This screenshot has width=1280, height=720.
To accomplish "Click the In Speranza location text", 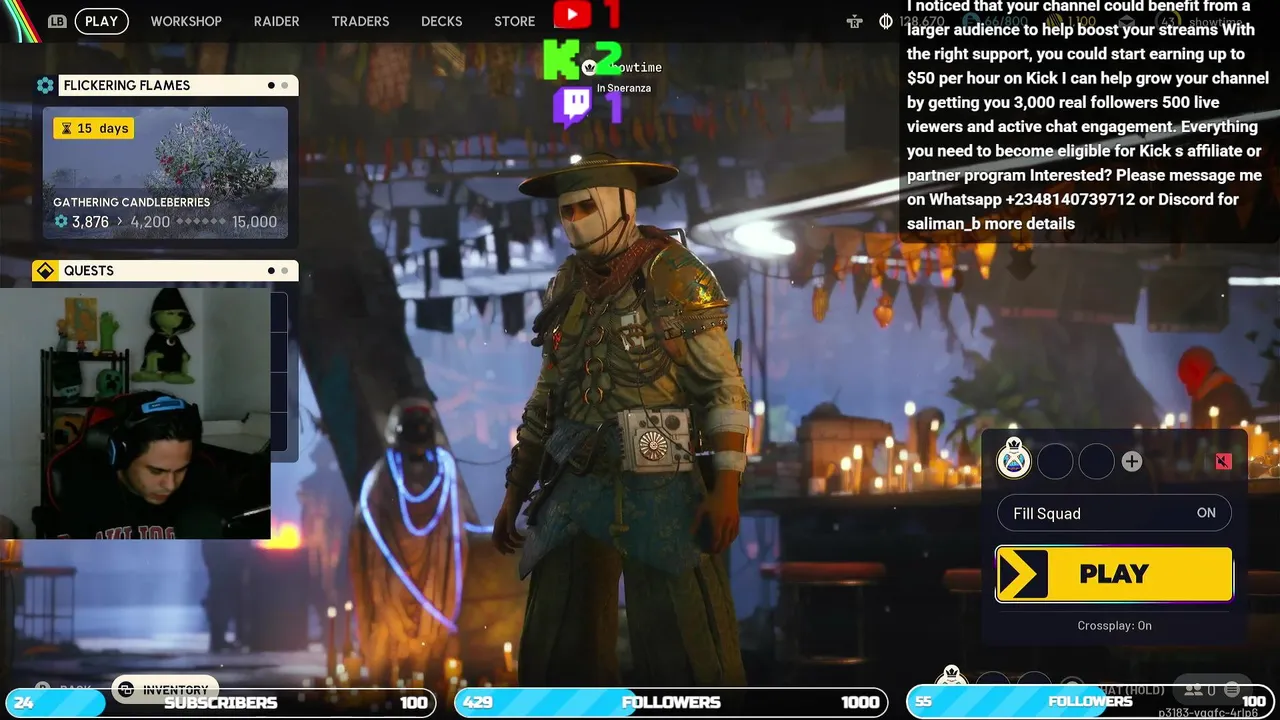I will [x=624, y=88].
